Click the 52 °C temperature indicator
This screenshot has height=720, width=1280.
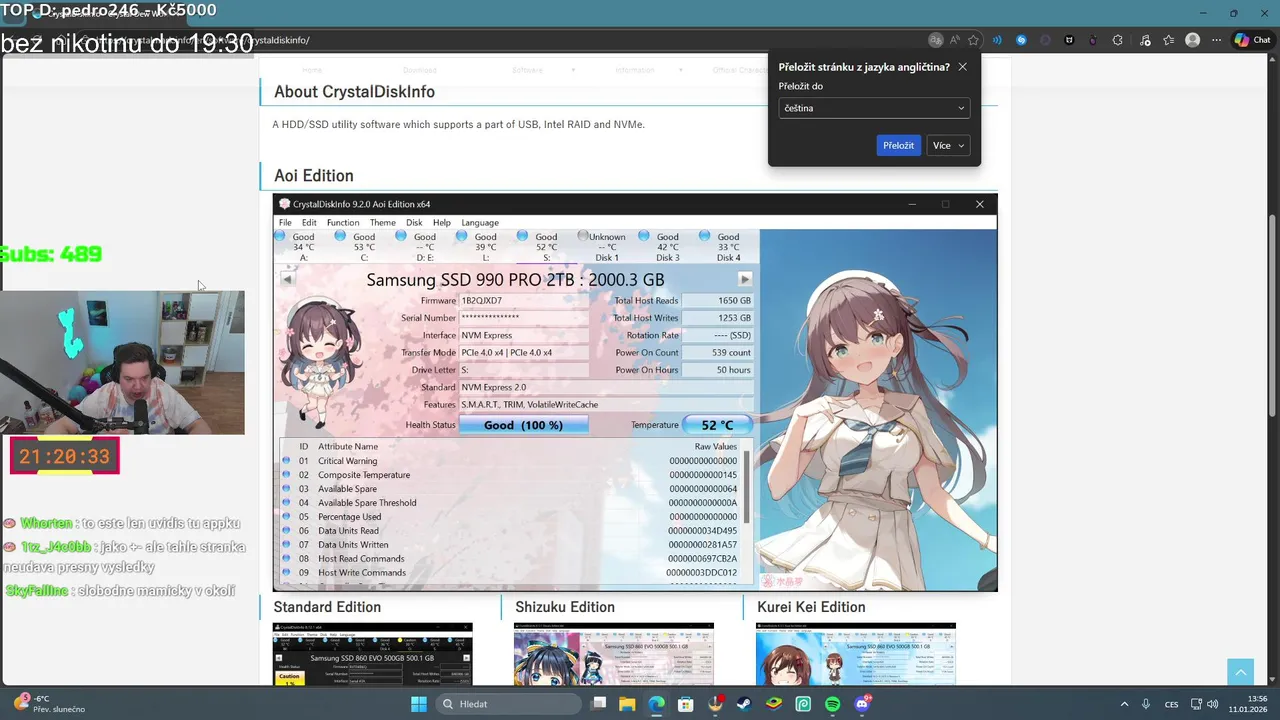[717, 425]
